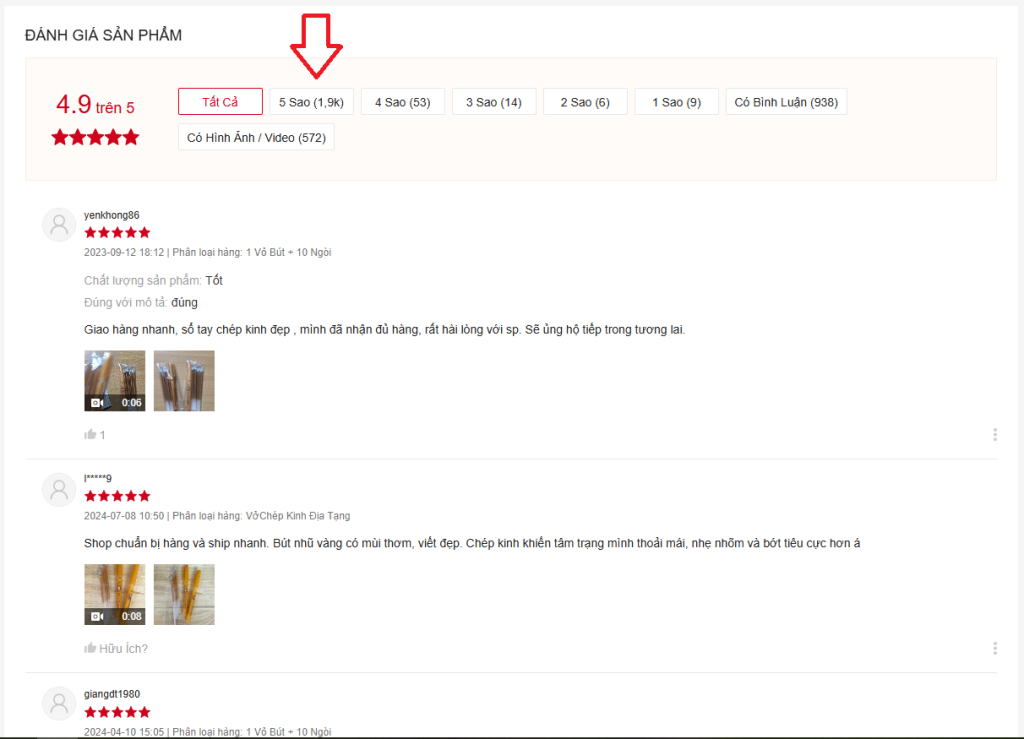1024x739 pixels.
Task: Open the second photo in l*****9's review
Action: click(x=184, y=595)
